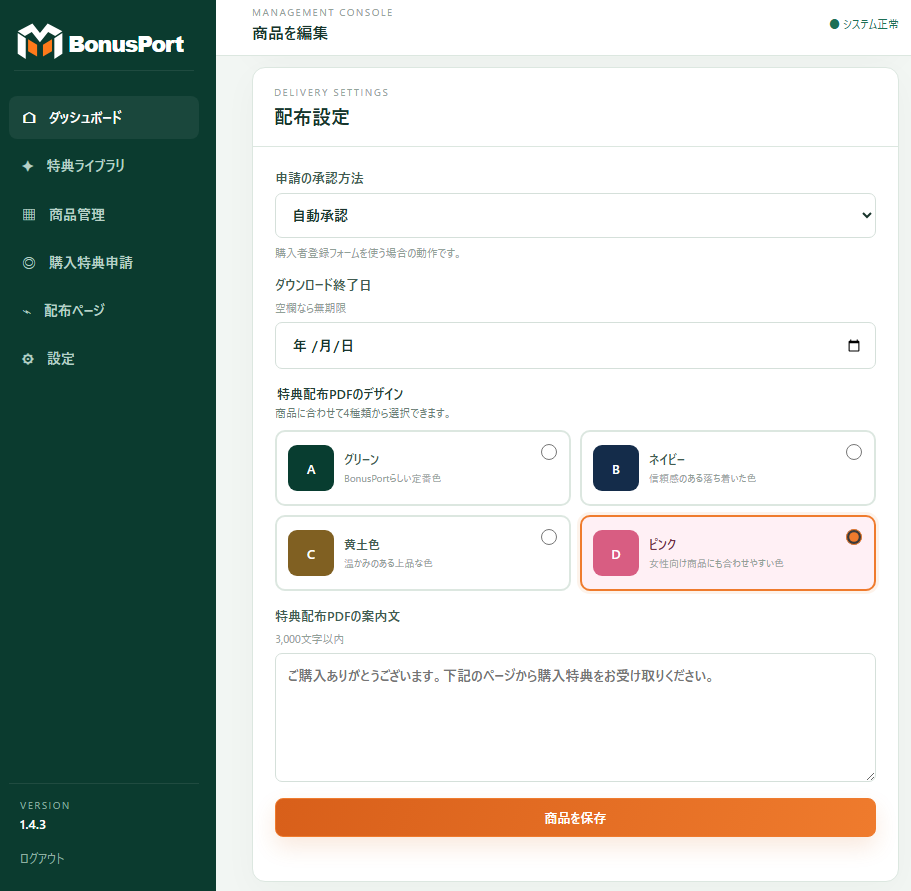Click the 特典配布PDFの案内文 label

[338, 616]
